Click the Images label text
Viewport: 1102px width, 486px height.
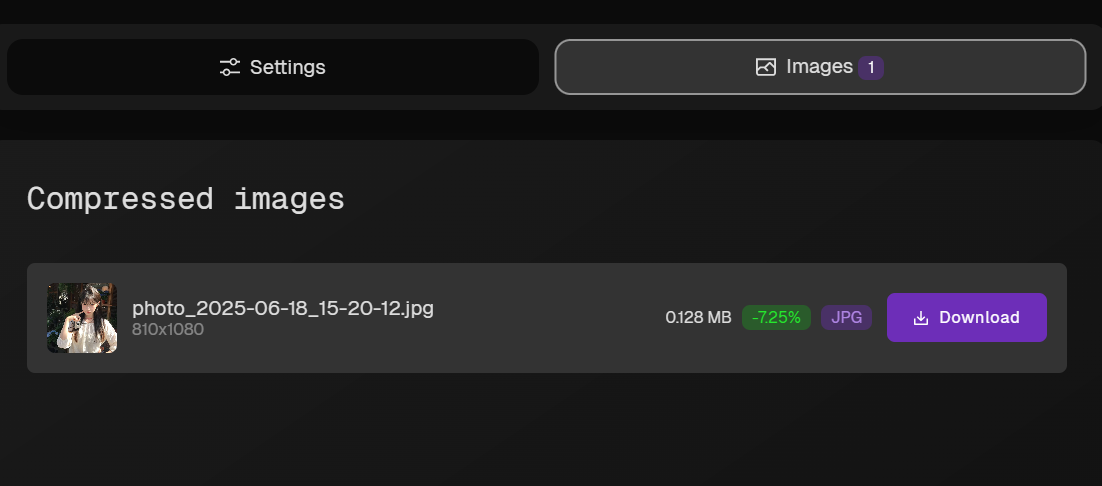(819, 67)
